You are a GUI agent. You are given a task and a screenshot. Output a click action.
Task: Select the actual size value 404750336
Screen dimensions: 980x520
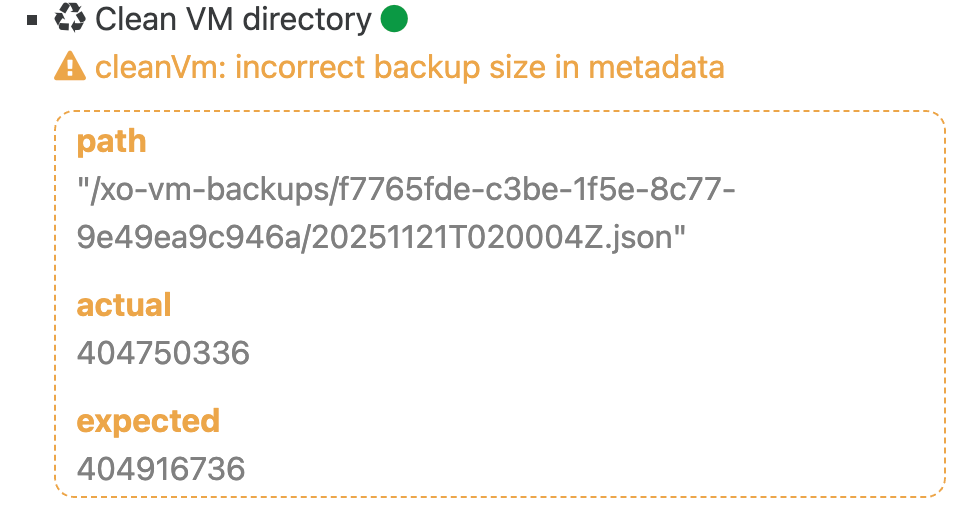(163, 353)
